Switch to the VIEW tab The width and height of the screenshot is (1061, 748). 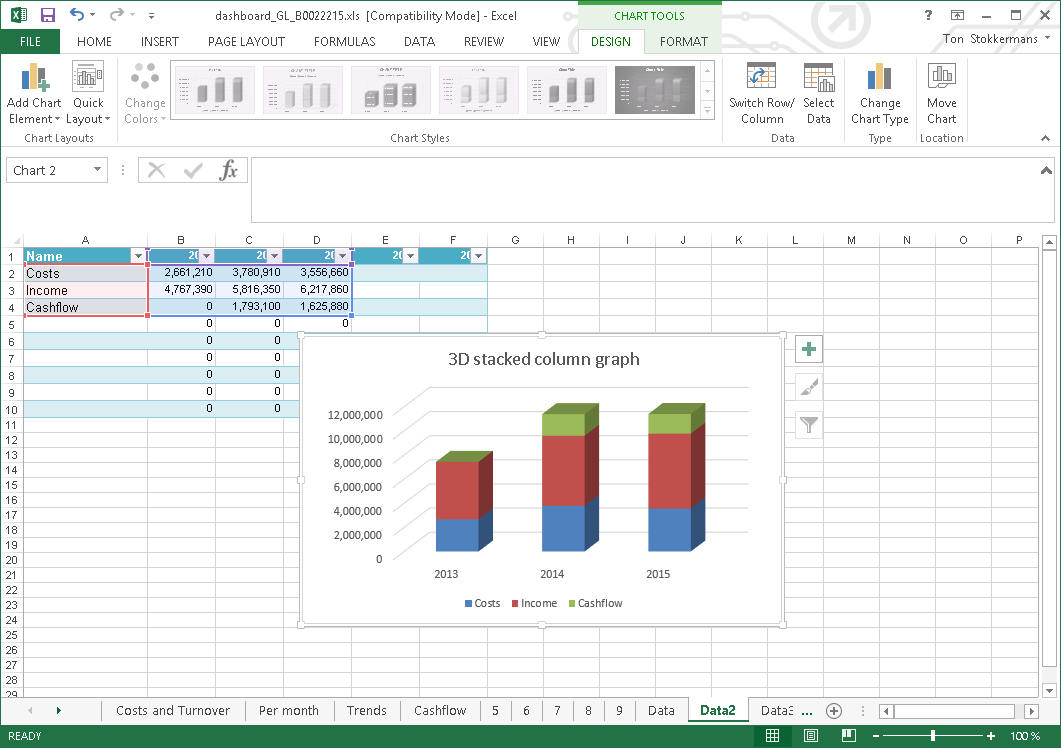pos(546,41)
